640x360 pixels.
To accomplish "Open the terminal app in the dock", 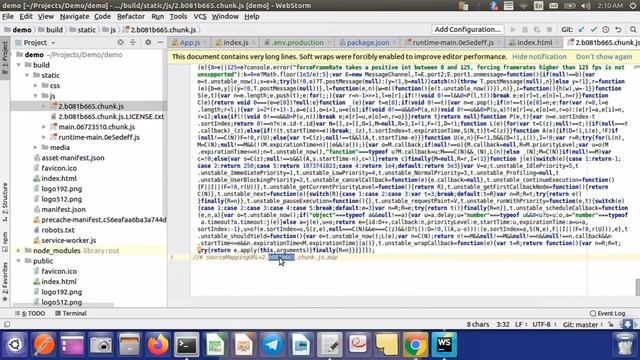I will click(x=187, y=345).
